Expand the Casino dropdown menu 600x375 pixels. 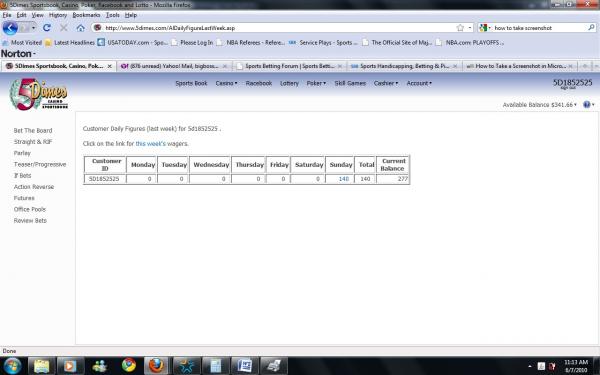click(x=226, y=83)
